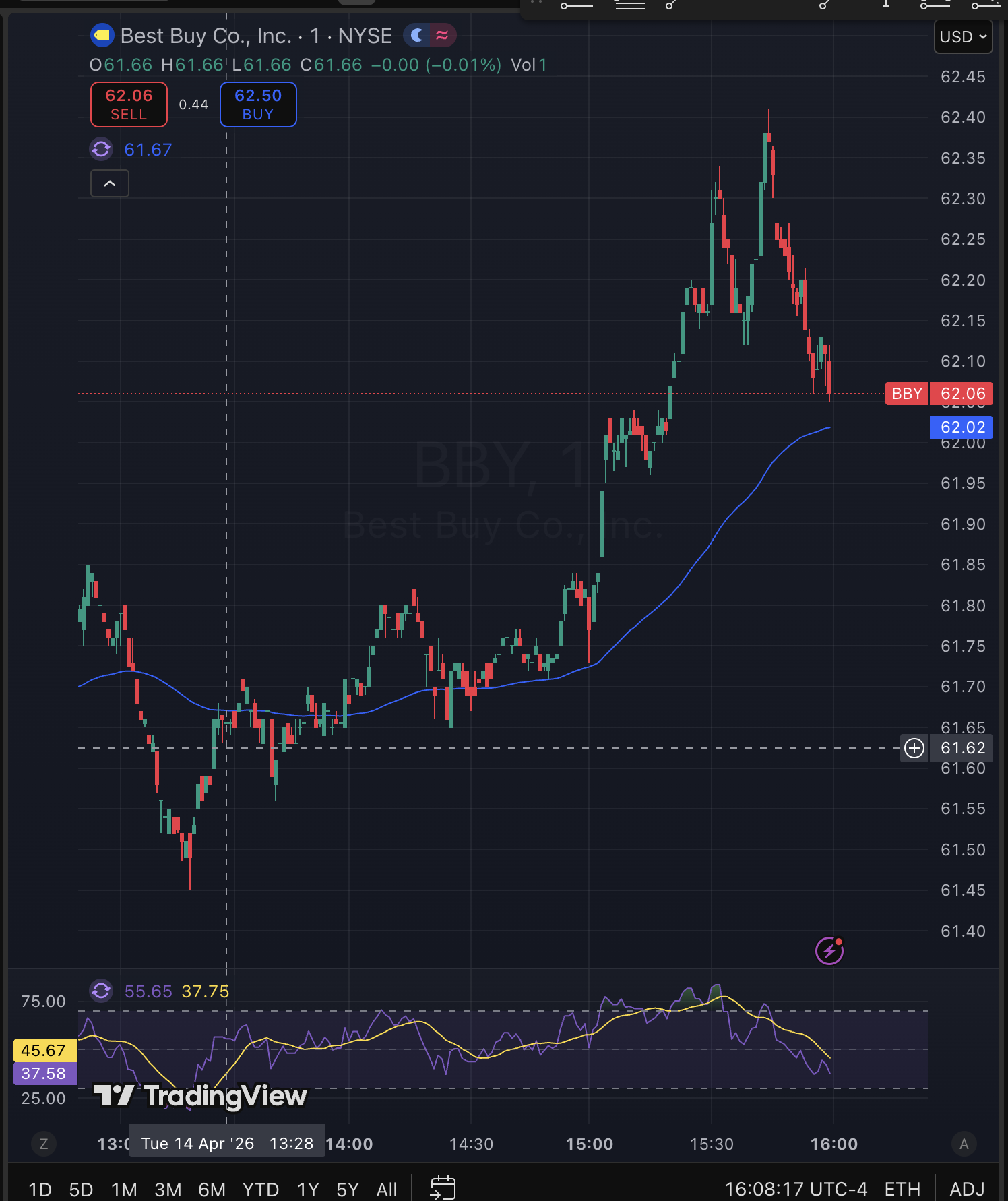
Task: Select the 5D time range
Action: click(81, 1190)
